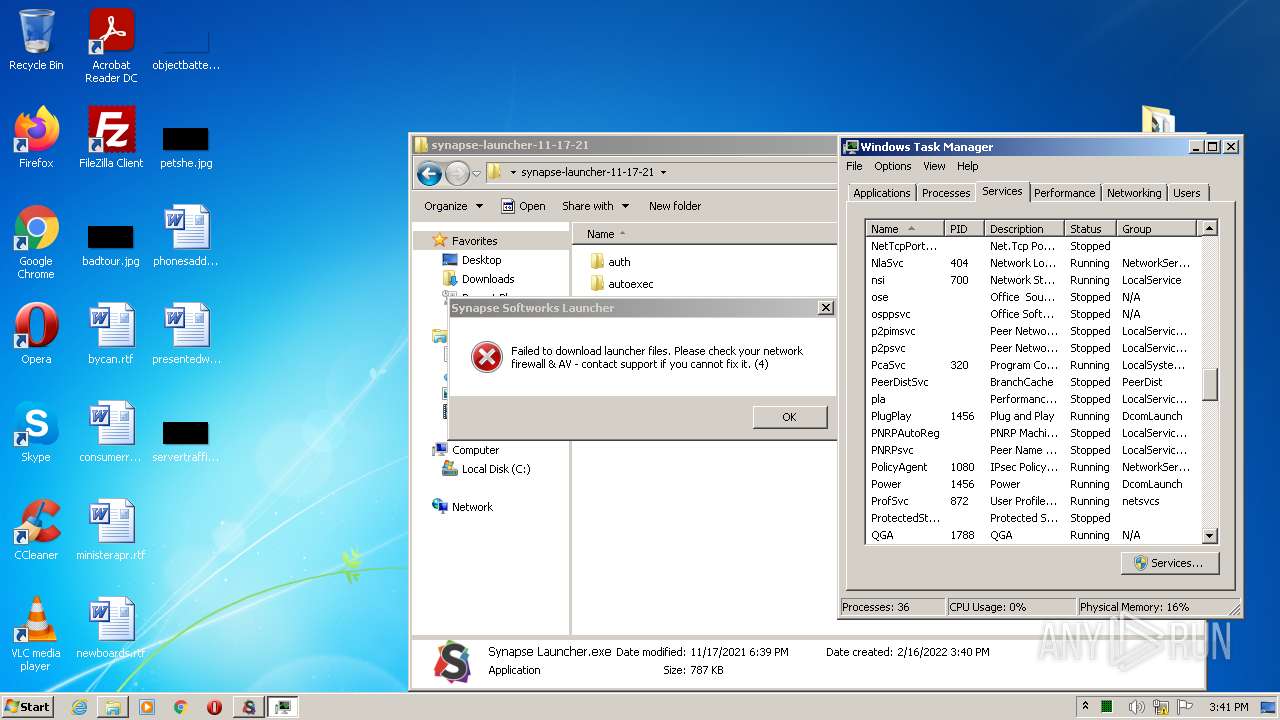Viewport: 1280px width, 720px height.
Task: Select the consumerr document on desktop
Action: point(111,432)
